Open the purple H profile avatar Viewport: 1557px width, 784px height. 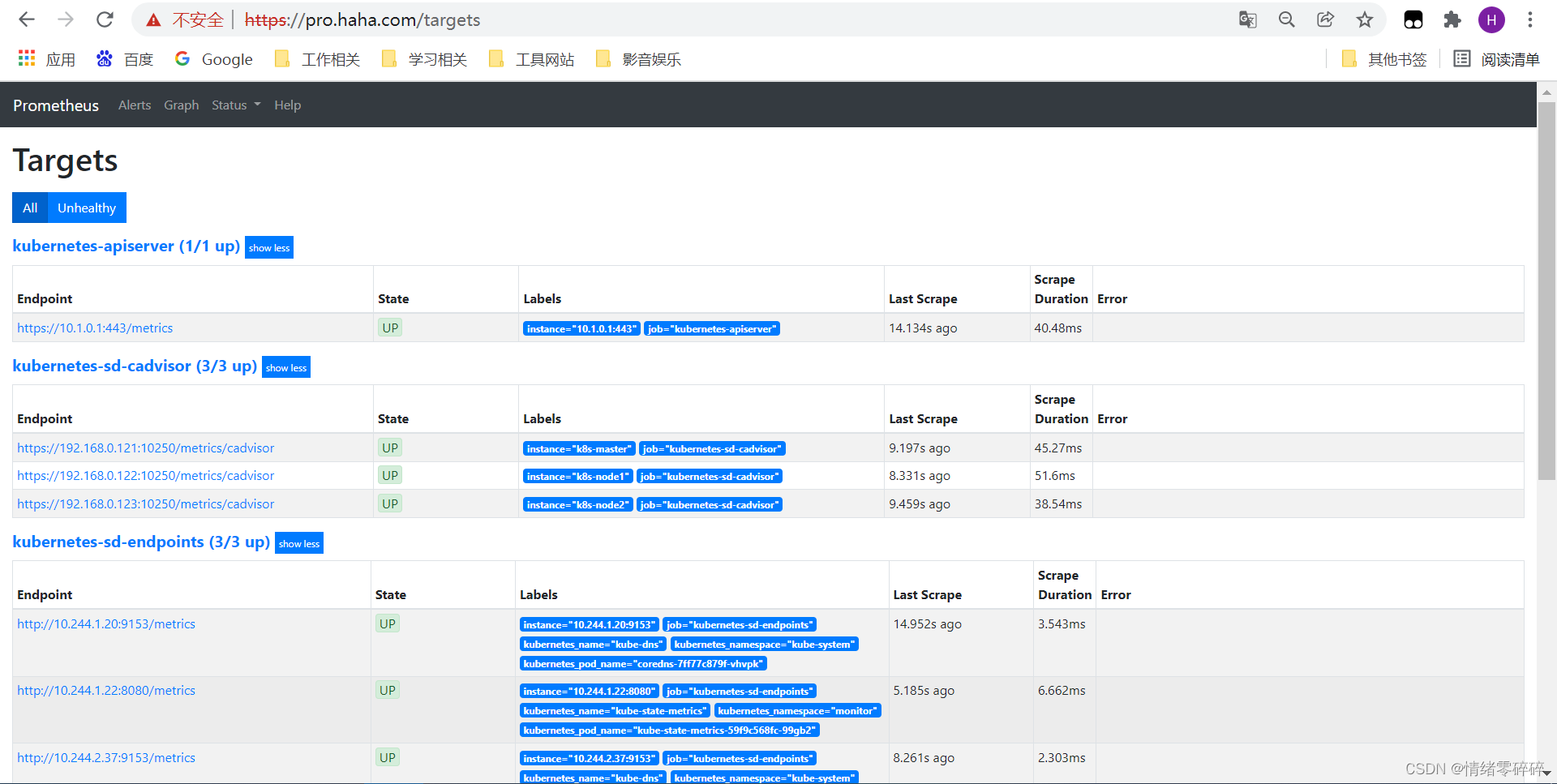click(x=1491, y=19)
